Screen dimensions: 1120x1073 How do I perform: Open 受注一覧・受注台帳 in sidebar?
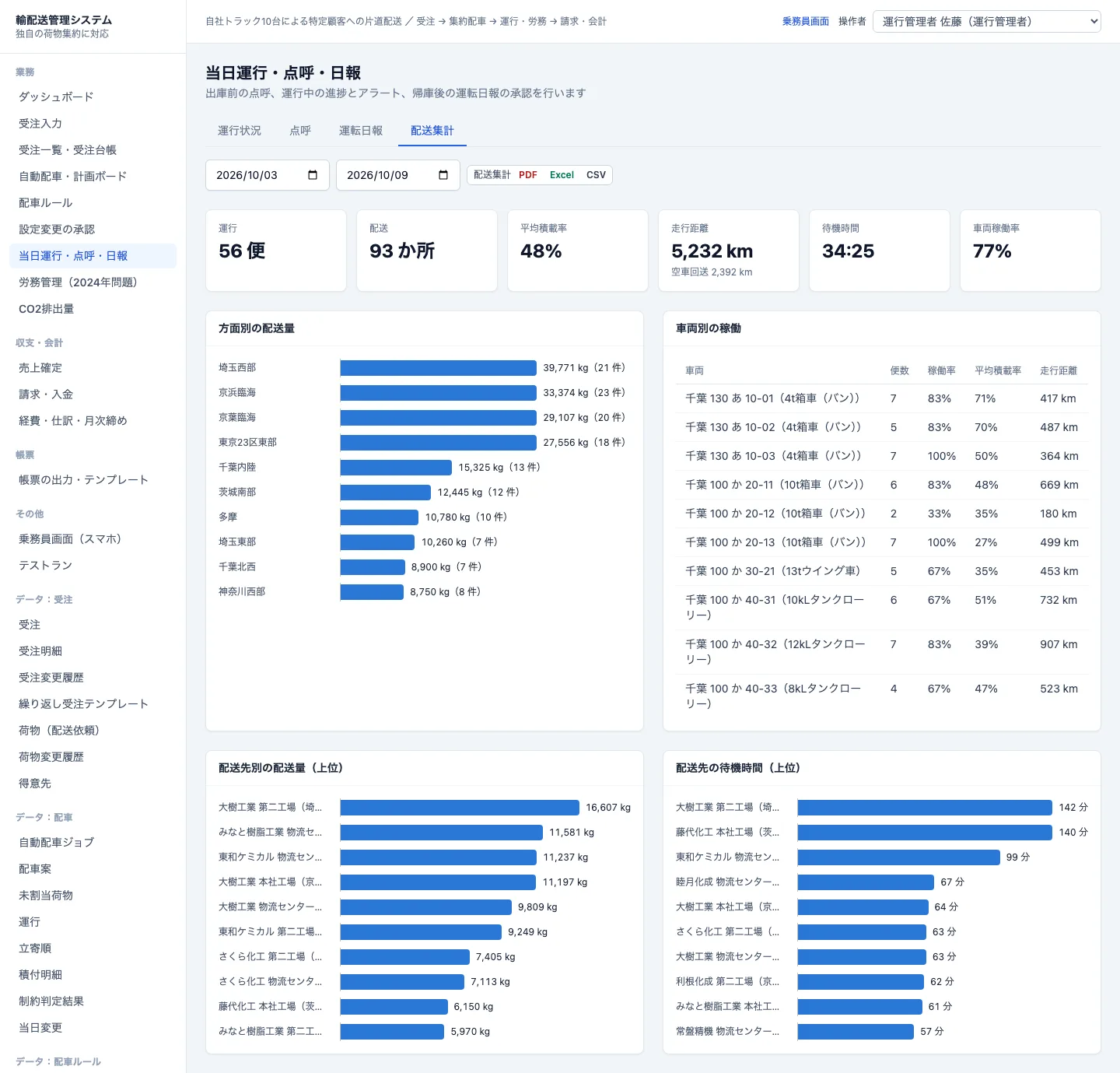coord(93,150)
